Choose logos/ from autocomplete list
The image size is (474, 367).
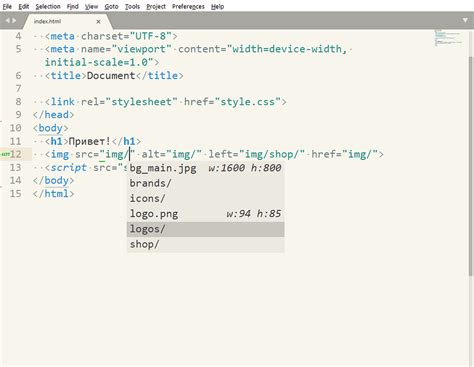click(x=205, y=229)
